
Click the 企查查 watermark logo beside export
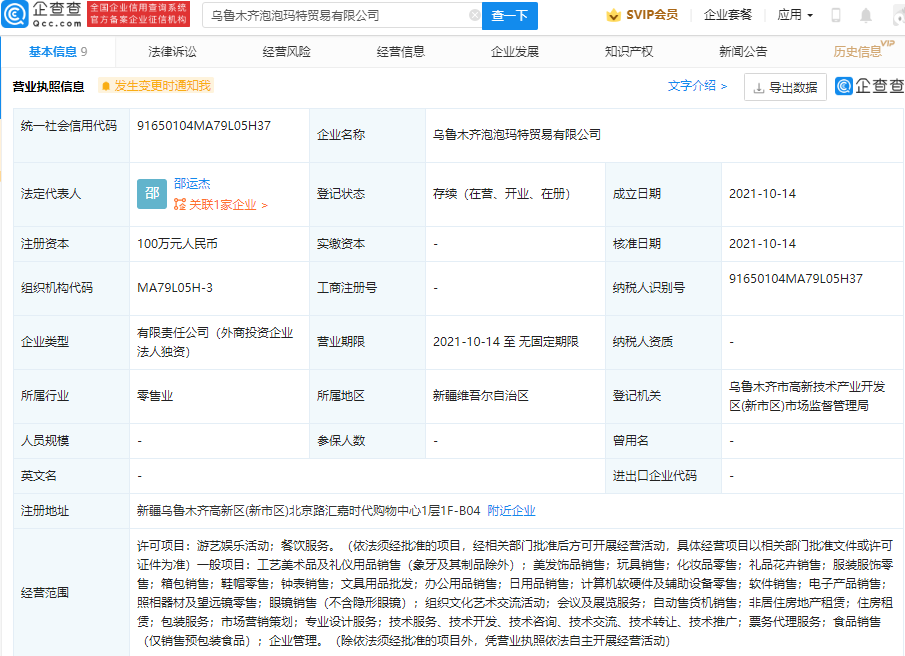pos(865,87)
